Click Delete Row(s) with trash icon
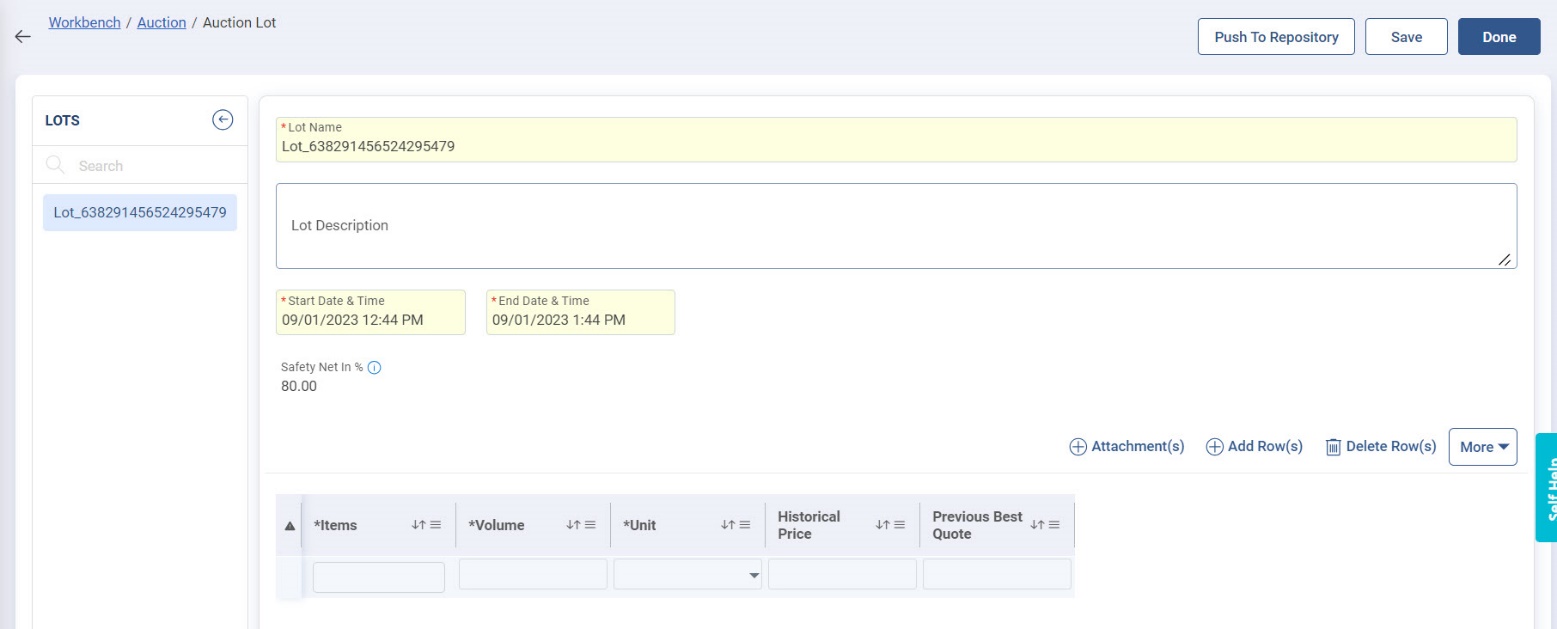This screenshot has height=629, width=1557. [1380, 447]
